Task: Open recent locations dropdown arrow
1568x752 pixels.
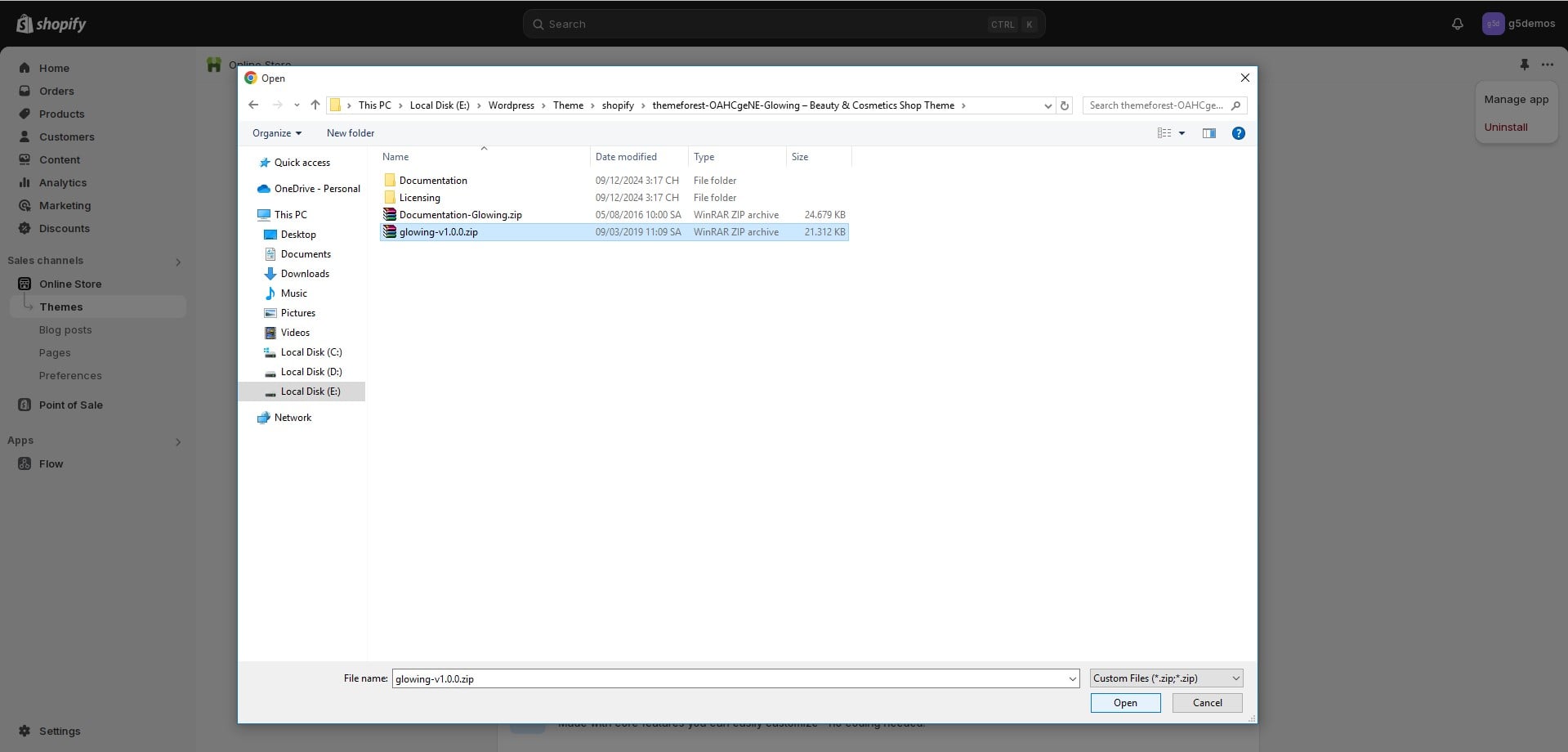Action: (x=297, y=105)
